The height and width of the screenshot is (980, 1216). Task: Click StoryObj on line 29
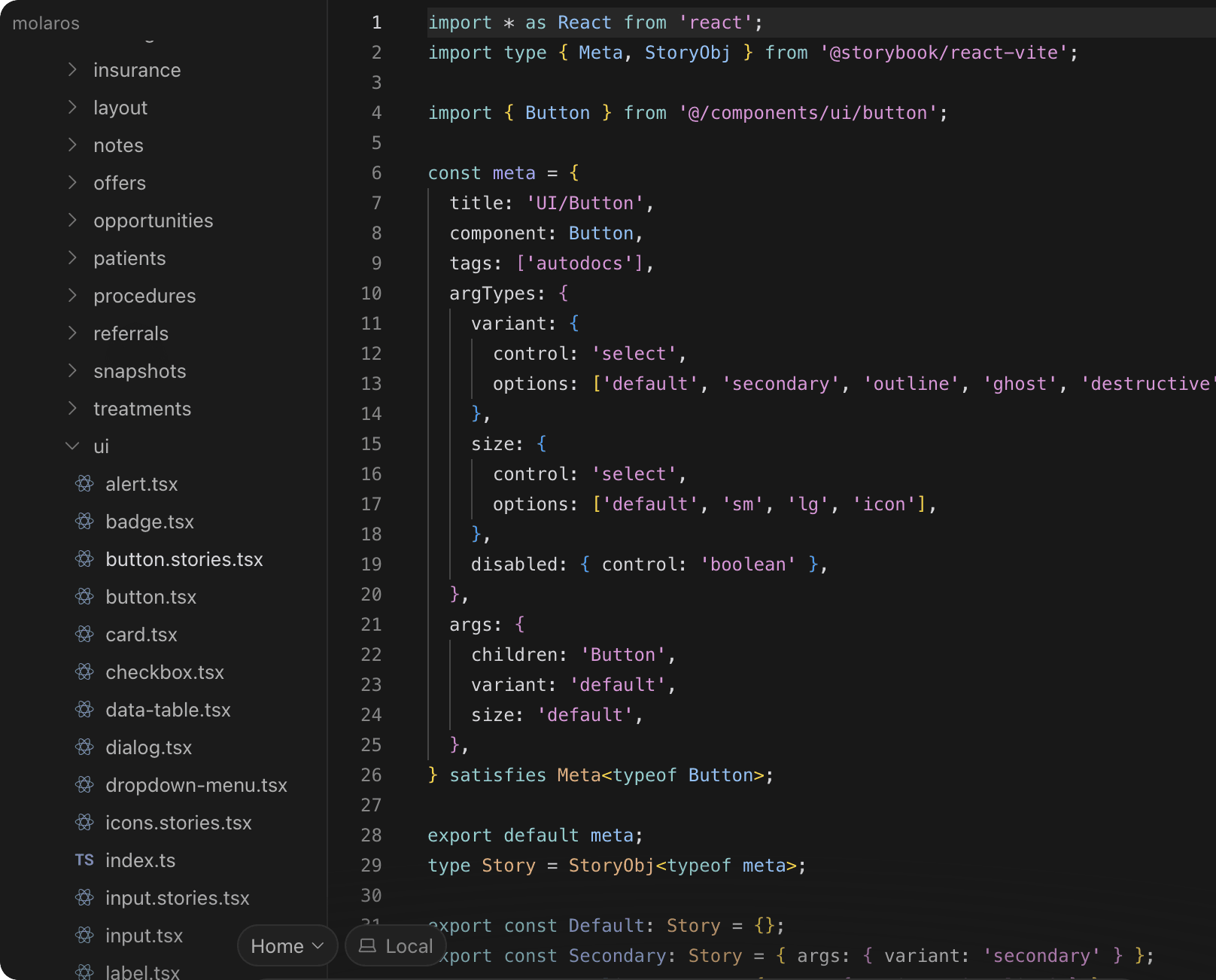point(612,866)
